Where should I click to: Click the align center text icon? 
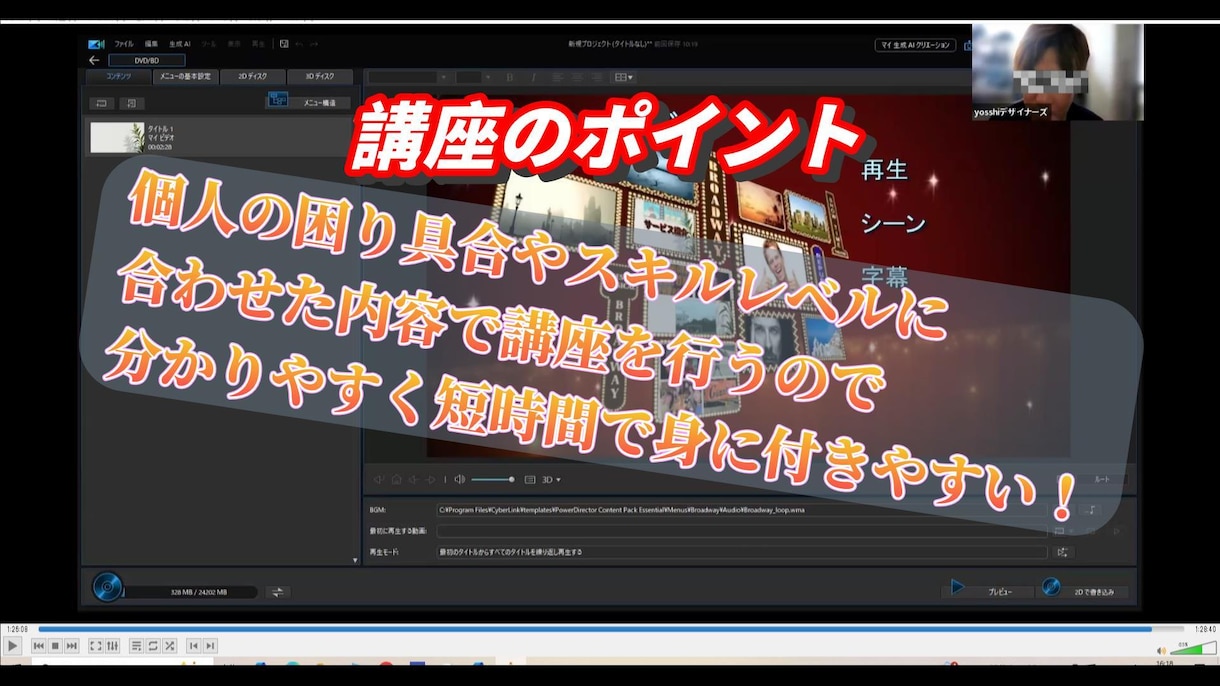coord(576,77)
